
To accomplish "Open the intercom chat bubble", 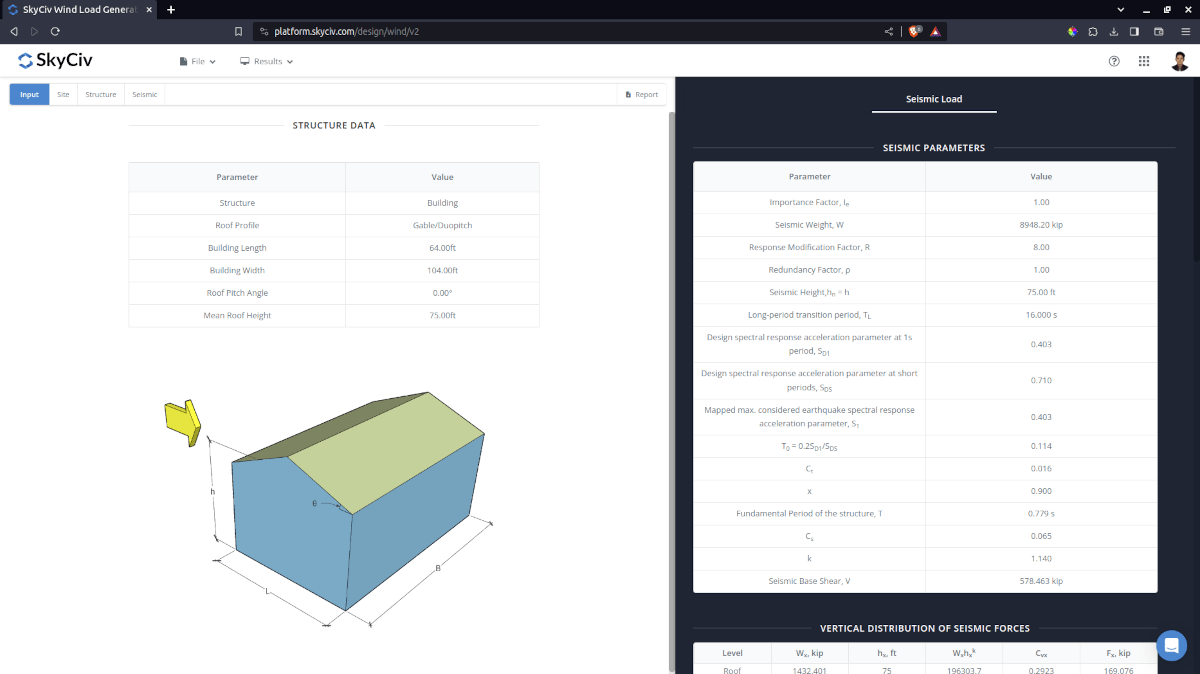I will [1171, 646].
